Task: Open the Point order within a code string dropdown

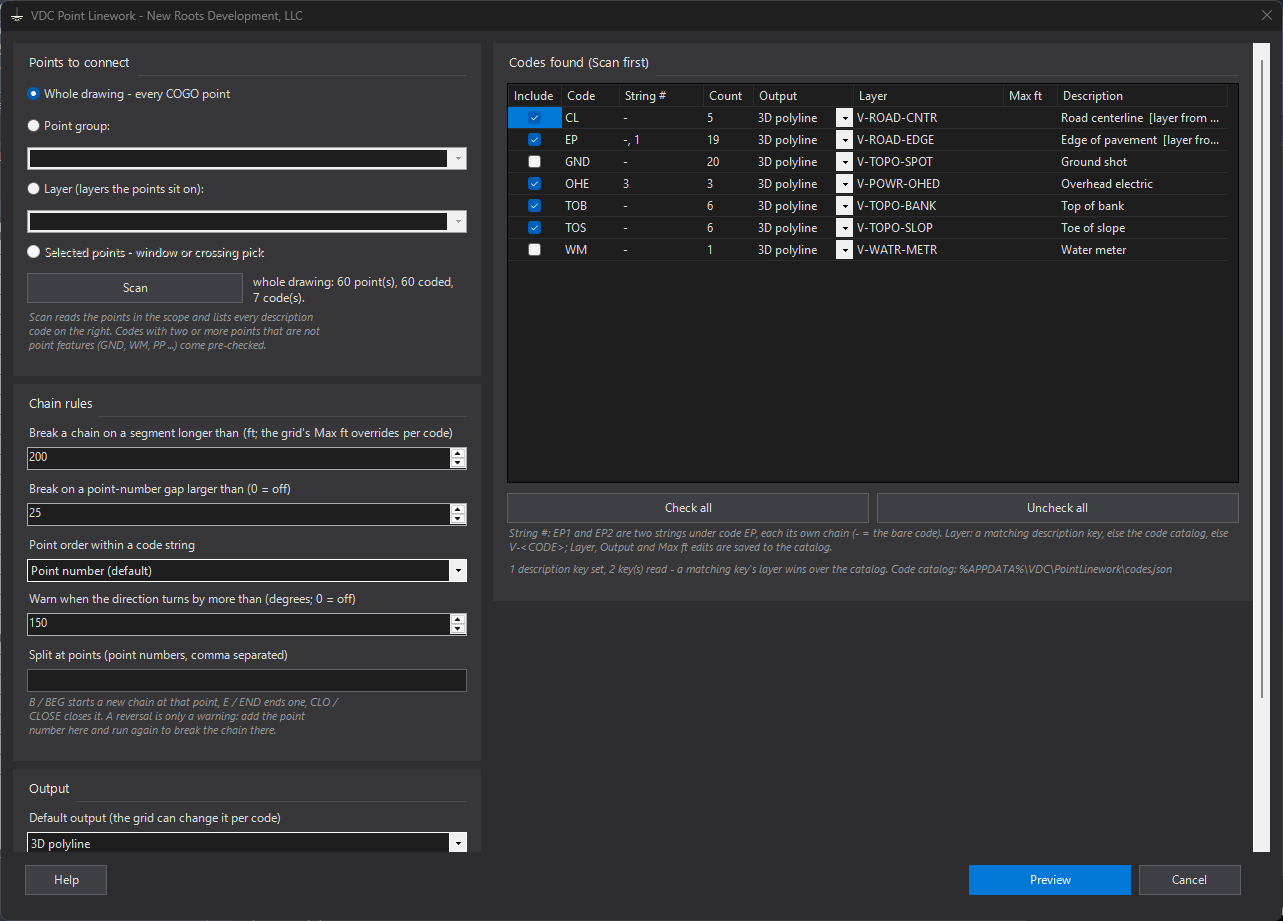Action: coord(458,571)
